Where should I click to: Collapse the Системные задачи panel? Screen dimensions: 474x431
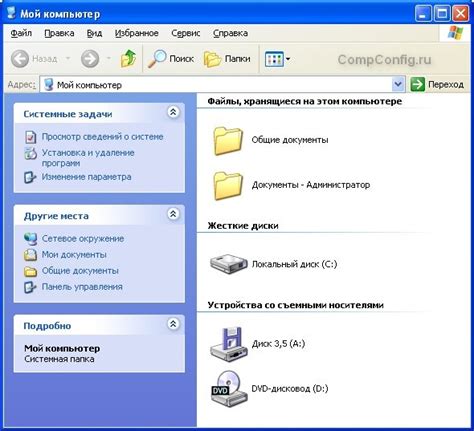point(173,112)
